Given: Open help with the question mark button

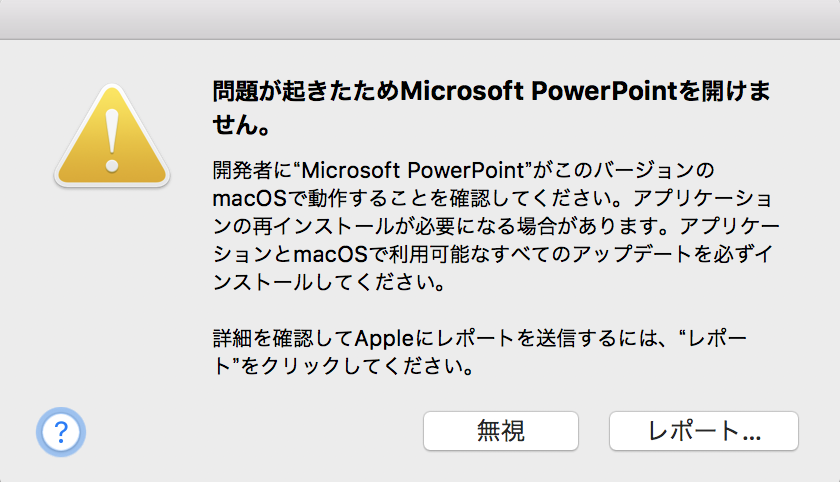Looking at the screenshot, I should pos(61,431).
